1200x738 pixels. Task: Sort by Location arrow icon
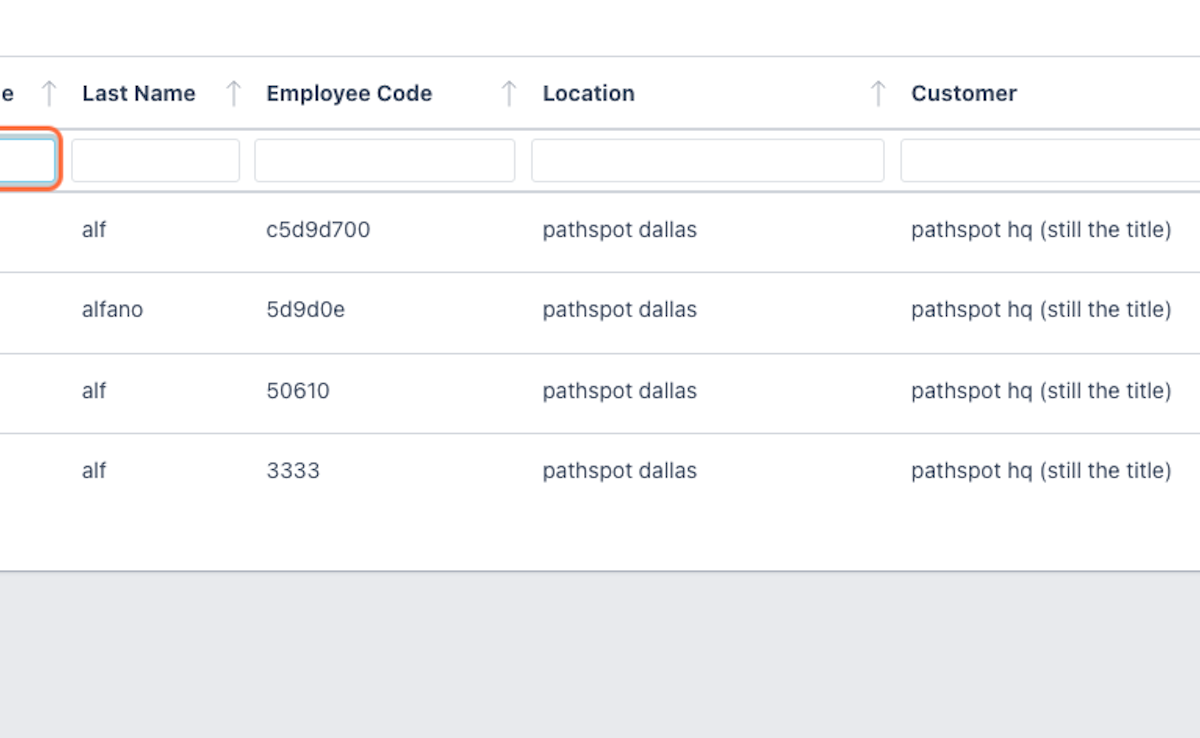878,94
